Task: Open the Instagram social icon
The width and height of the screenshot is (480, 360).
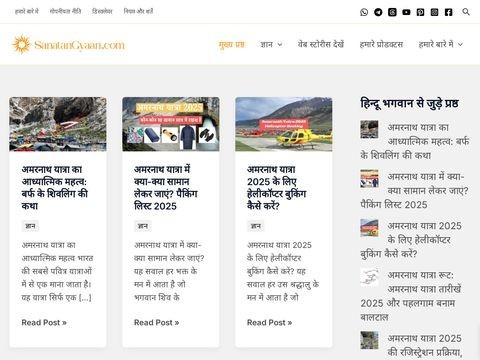Action: tap(434, 12)
